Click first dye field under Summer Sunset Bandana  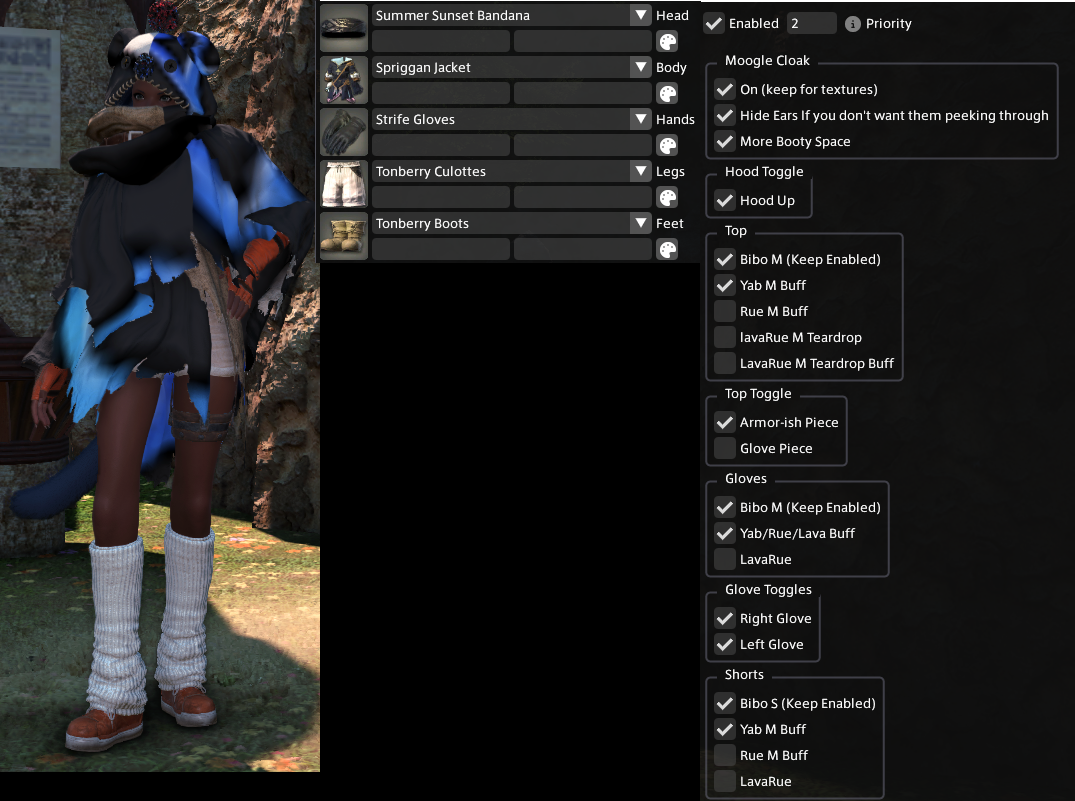pyautogui.click(x=441, y=41)
